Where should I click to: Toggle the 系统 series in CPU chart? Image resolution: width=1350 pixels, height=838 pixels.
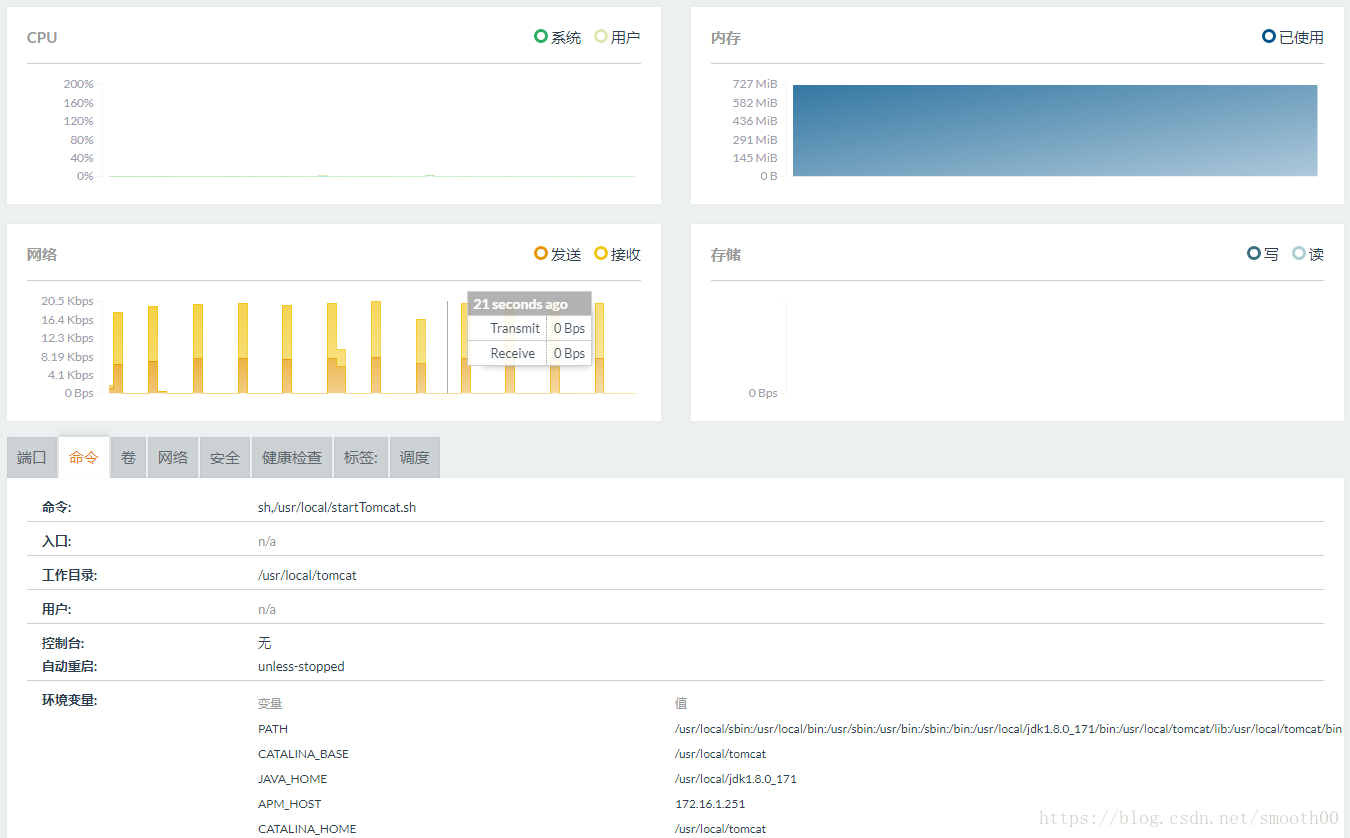tap(558, 37)
